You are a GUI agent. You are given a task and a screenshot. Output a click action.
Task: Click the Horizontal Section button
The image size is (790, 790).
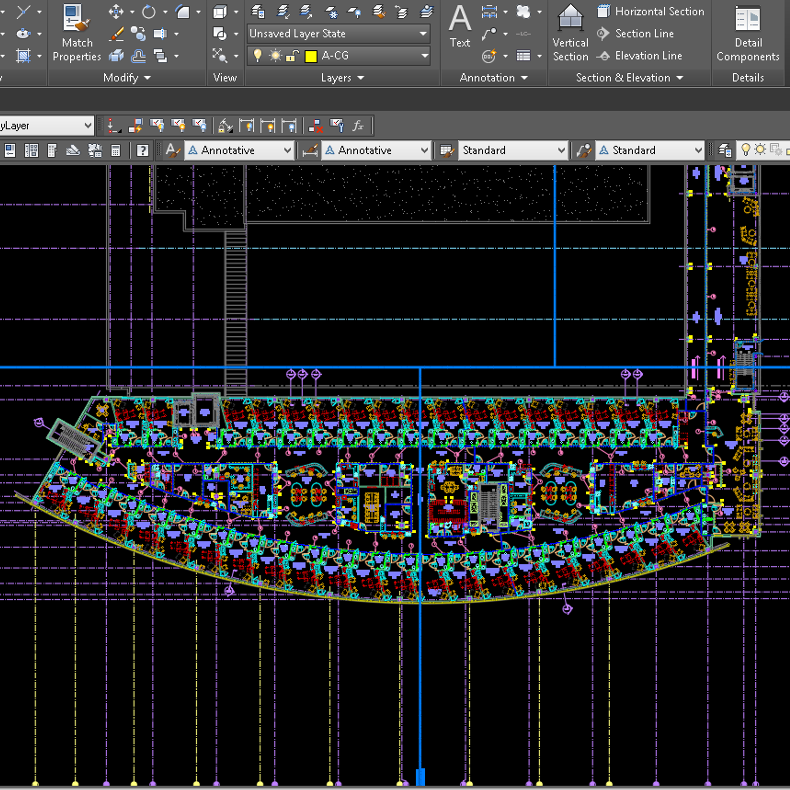pos(650,12)
